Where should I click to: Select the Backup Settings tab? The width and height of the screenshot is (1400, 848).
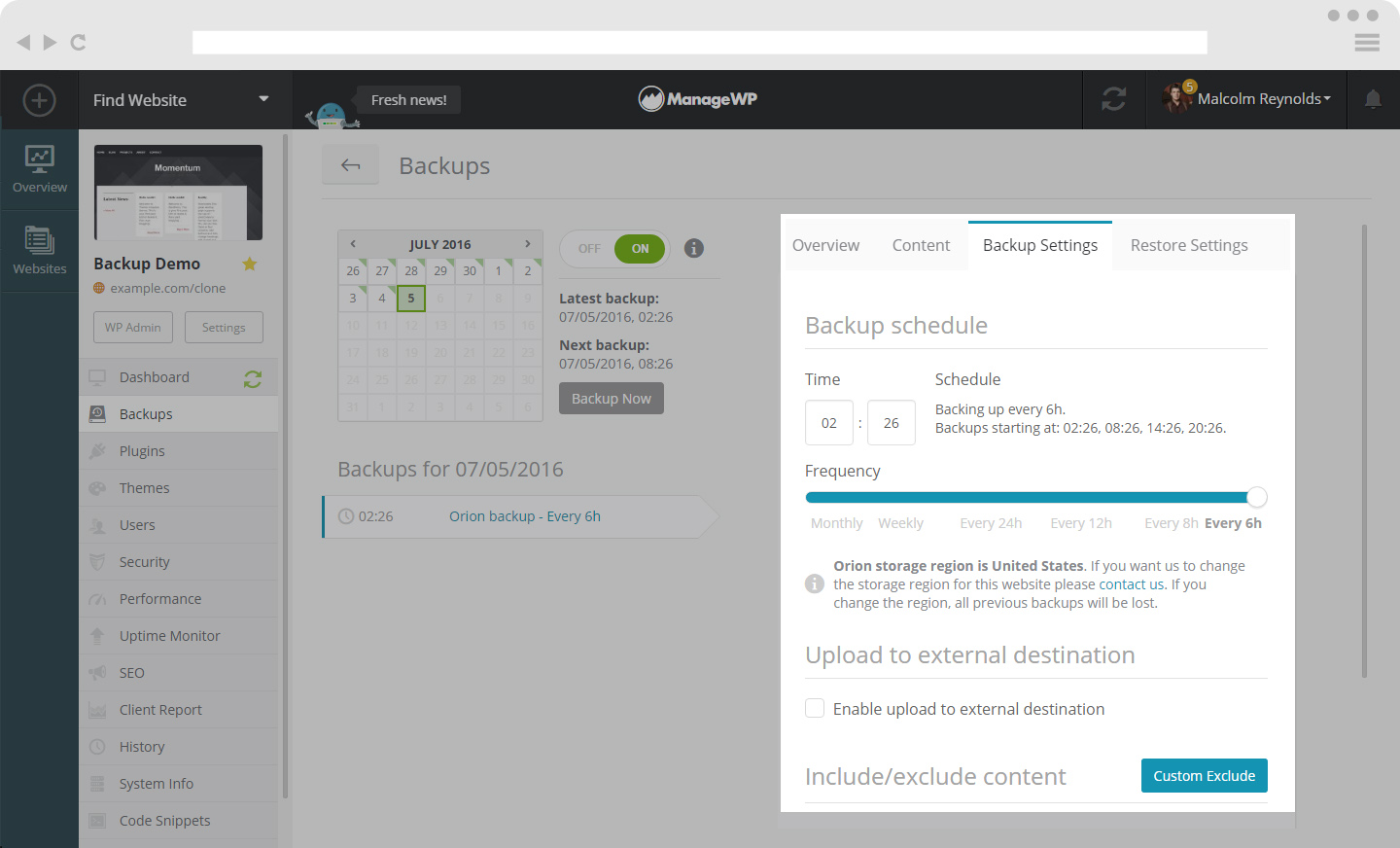click(1040, 245)
